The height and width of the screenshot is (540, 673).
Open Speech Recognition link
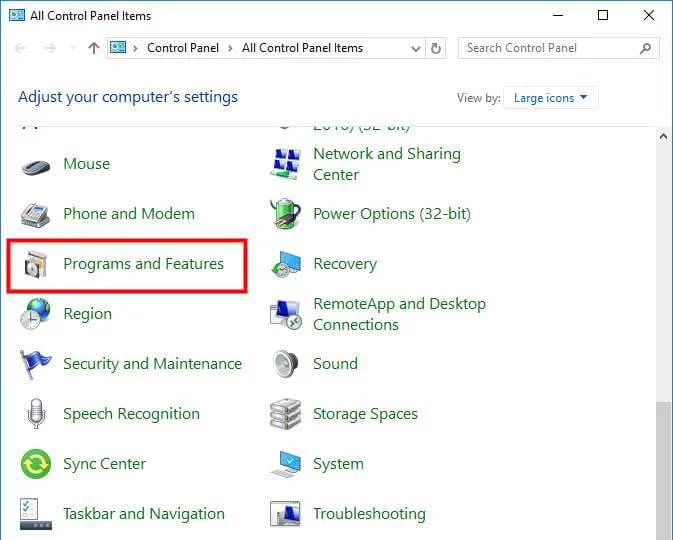[132, 414]
